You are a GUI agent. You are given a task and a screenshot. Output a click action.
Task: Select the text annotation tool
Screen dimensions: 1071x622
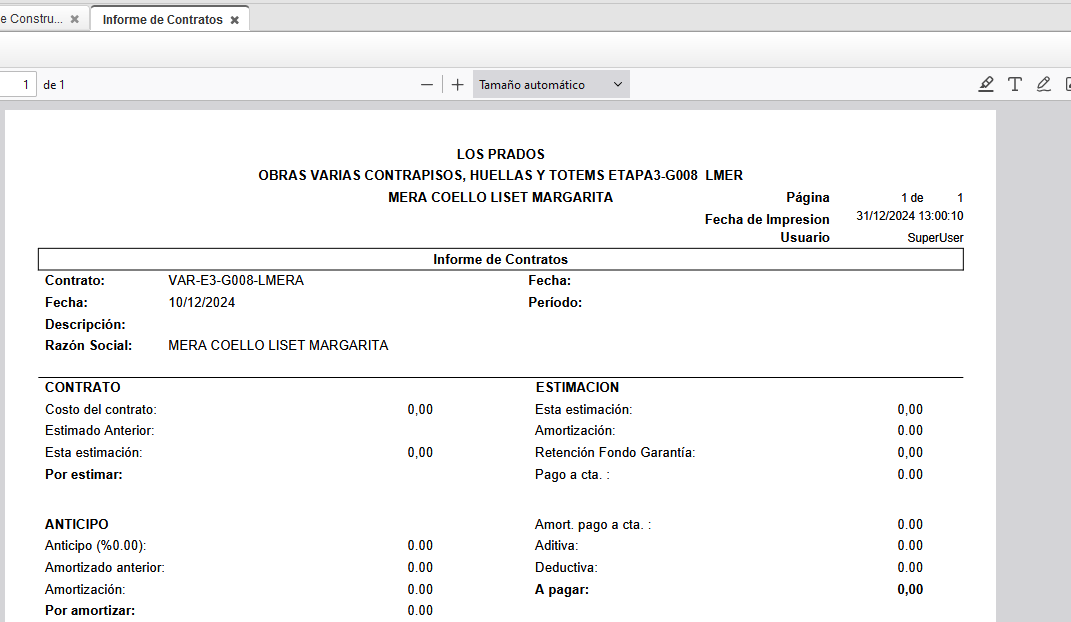point(1015,85)
